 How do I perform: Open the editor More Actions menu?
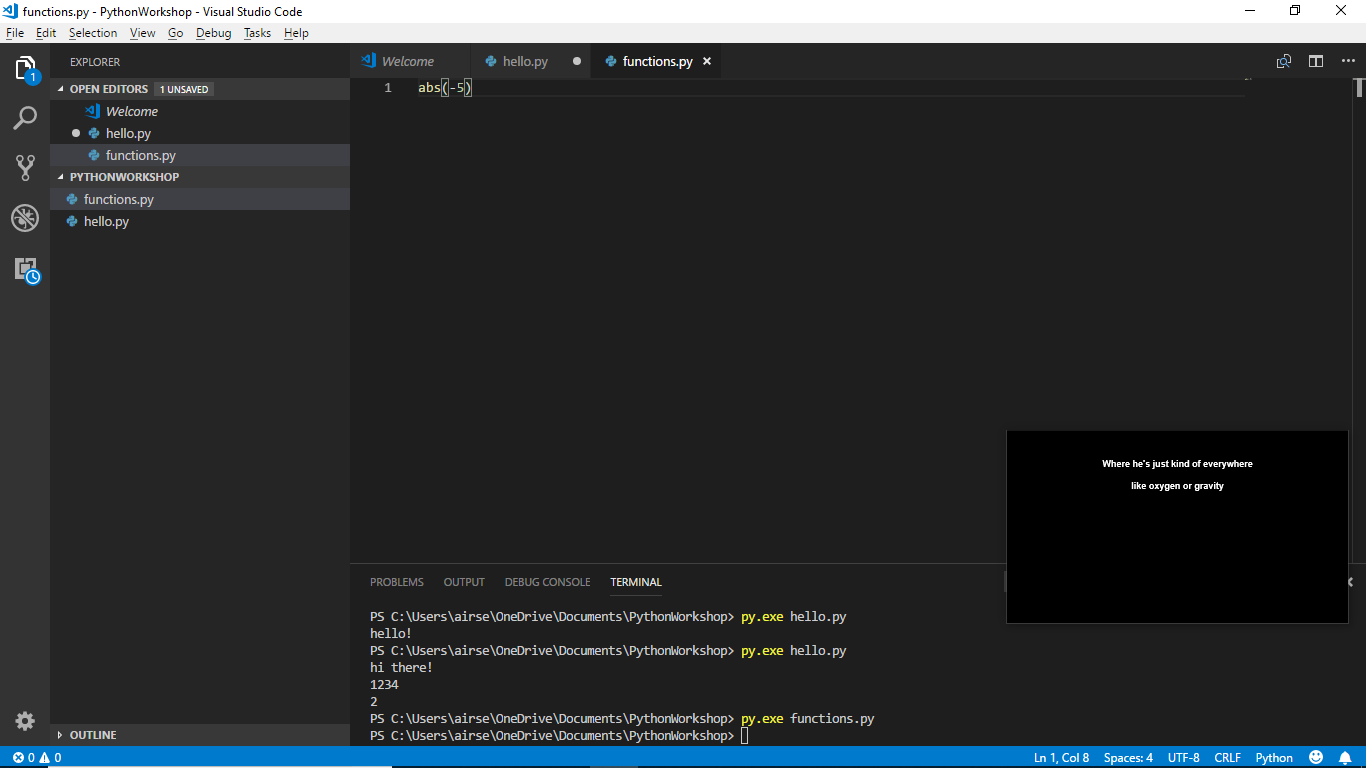click(1348, 61)
